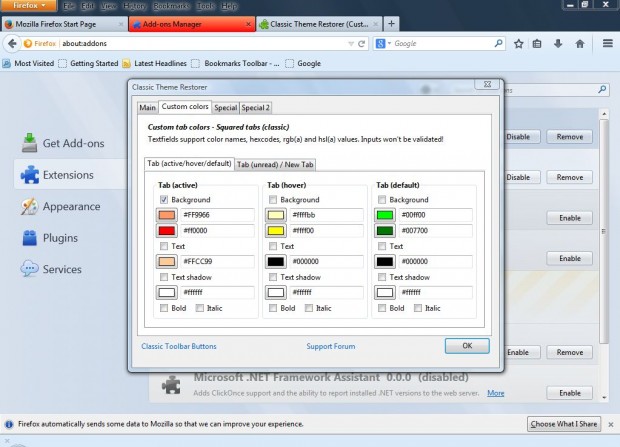This screenshot has width=620, height=447.
Task: Open Tab (unread) / New Tab subtab
Action: [x=275, y=165]
